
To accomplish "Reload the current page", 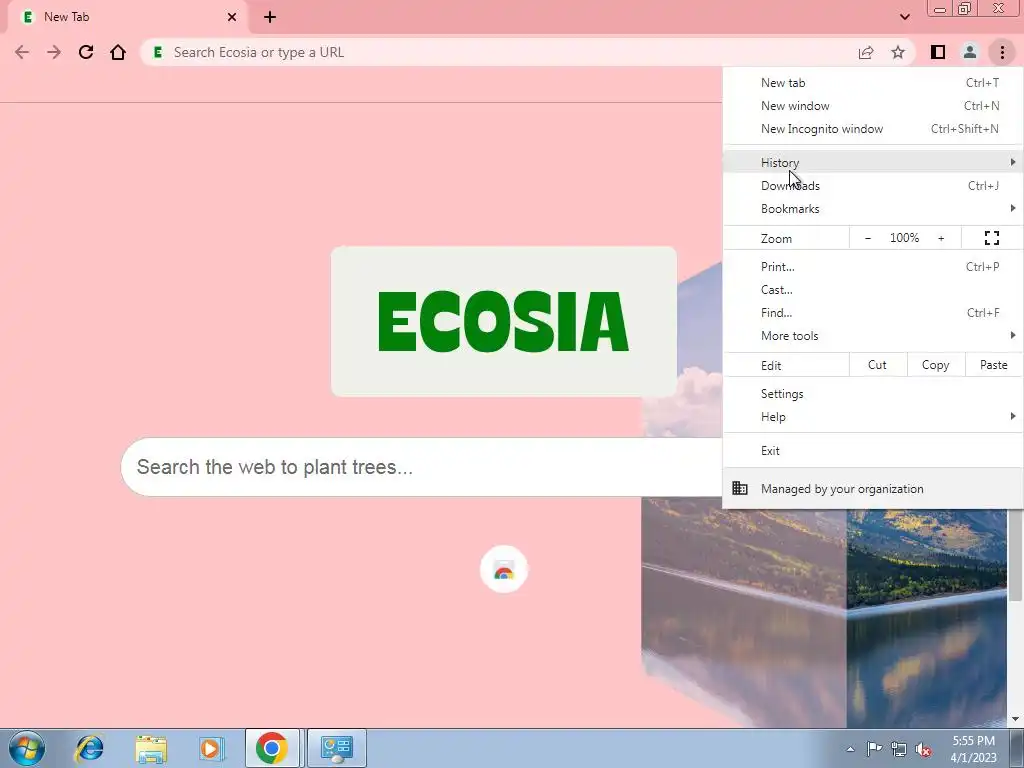I will 86,52.
